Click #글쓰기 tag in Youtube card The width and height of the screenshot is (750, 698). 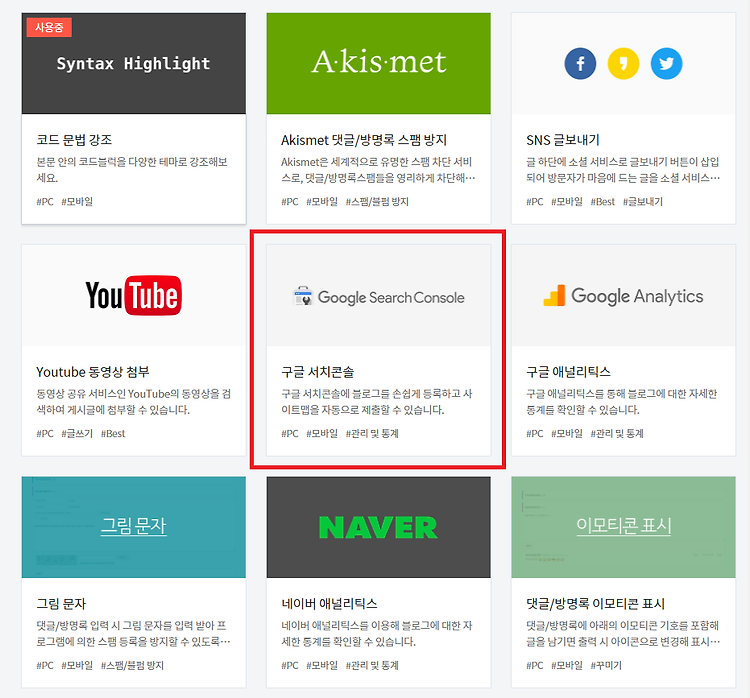77,433
